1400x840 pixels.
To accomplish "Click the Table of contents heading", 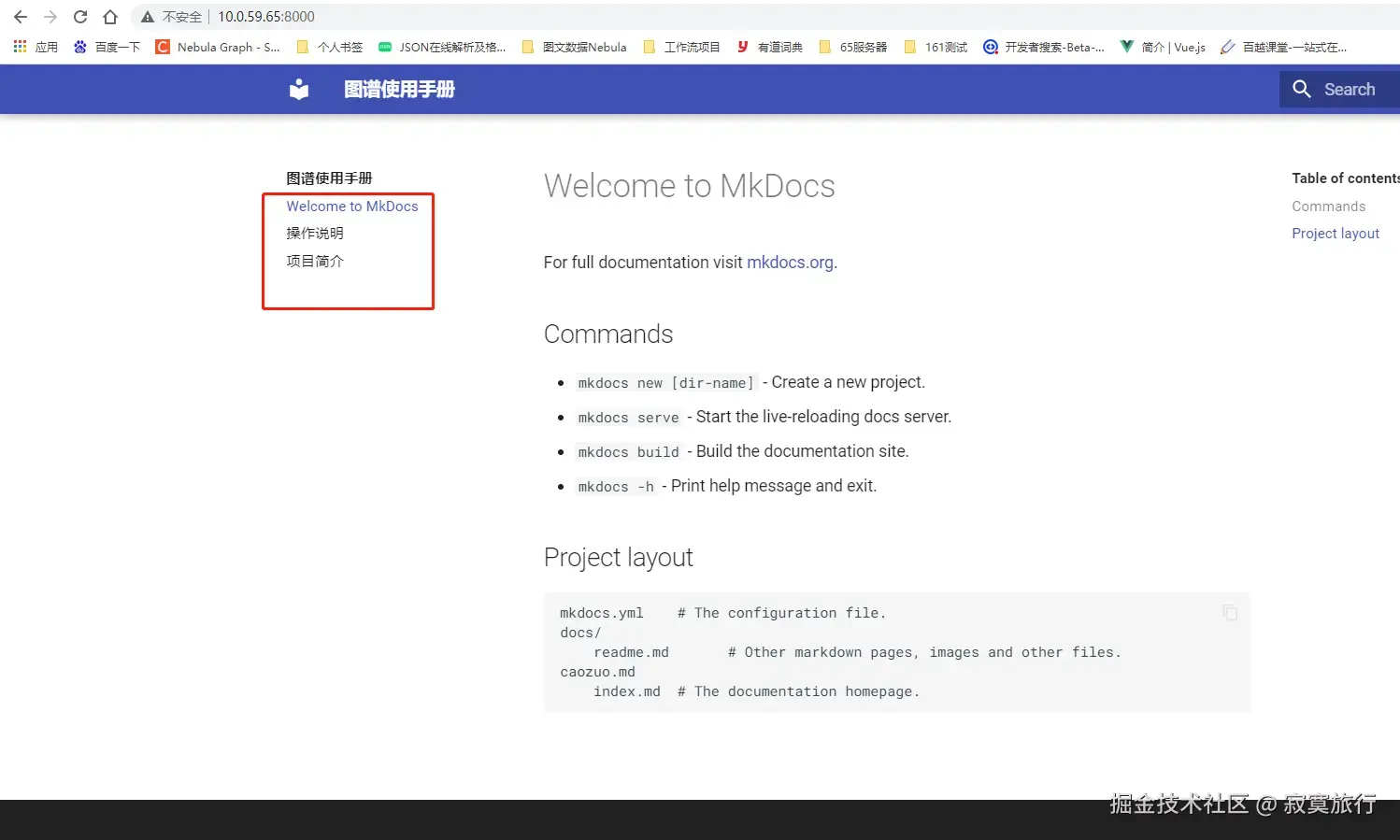I will (1346, 178).
